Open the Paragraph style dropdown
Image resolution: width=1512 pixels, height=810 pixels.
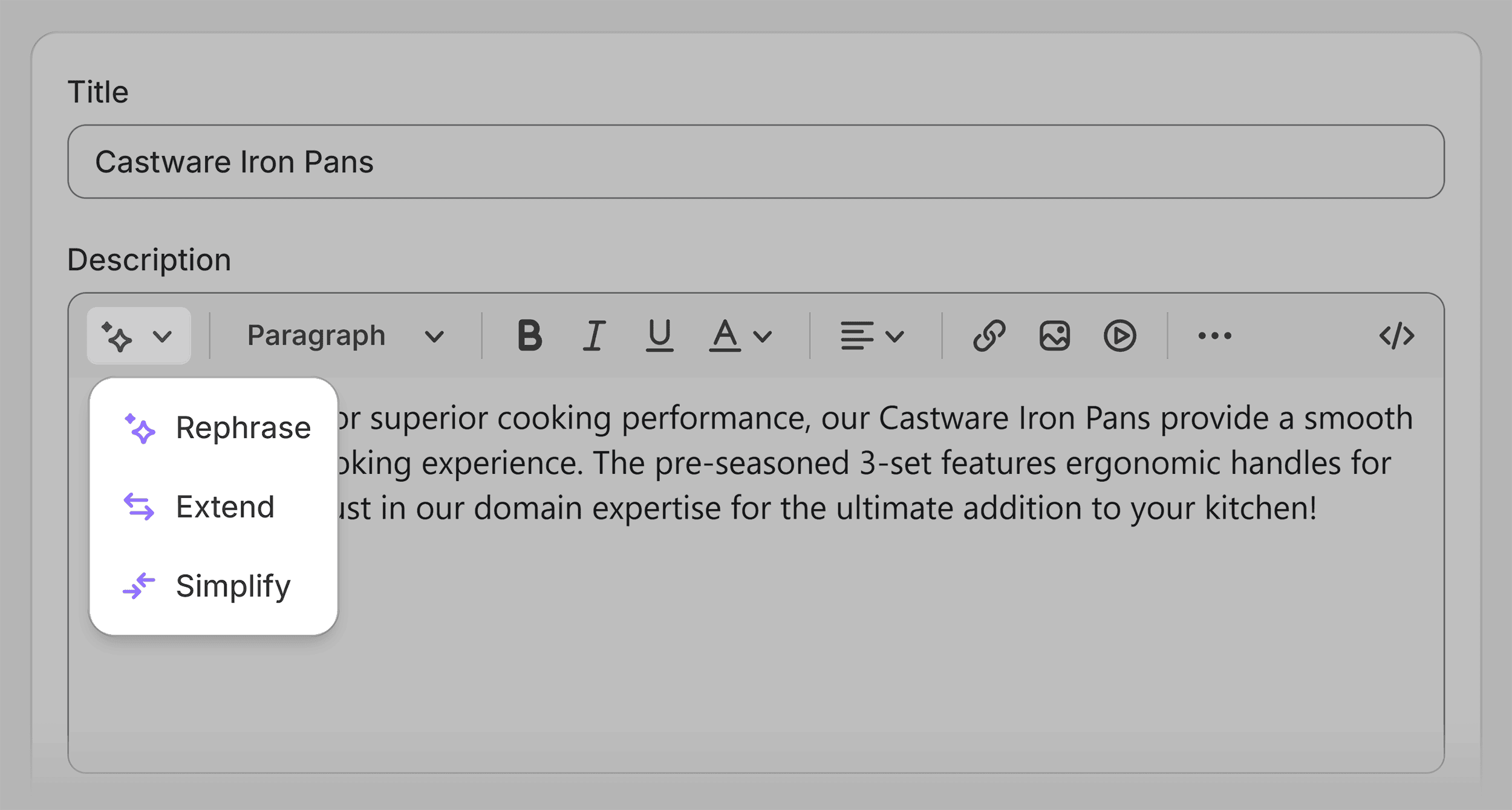click(x=345, y=335)
